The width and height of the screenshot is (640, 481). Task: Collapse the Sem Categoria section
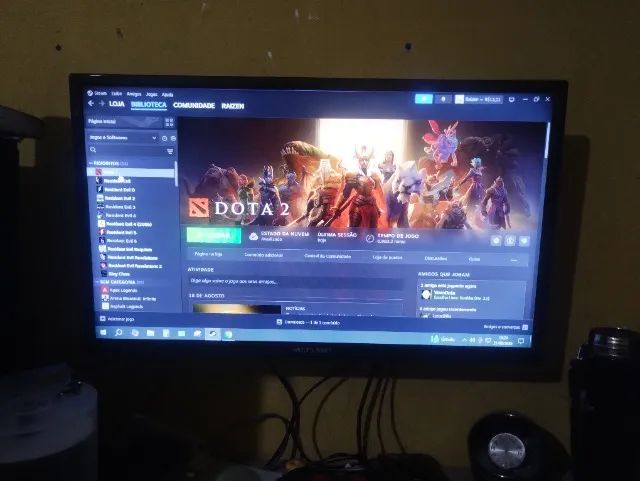[98, 282]
